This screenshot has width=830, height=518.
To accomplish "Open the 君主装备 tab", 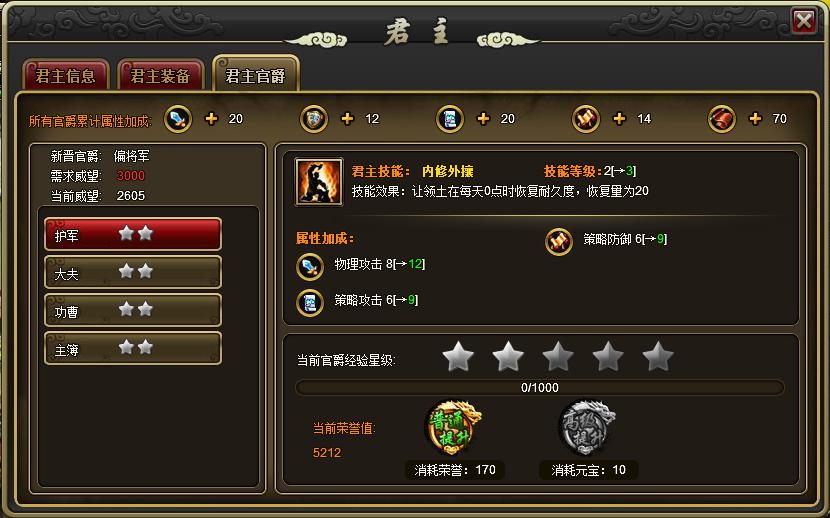I will 160,75.
